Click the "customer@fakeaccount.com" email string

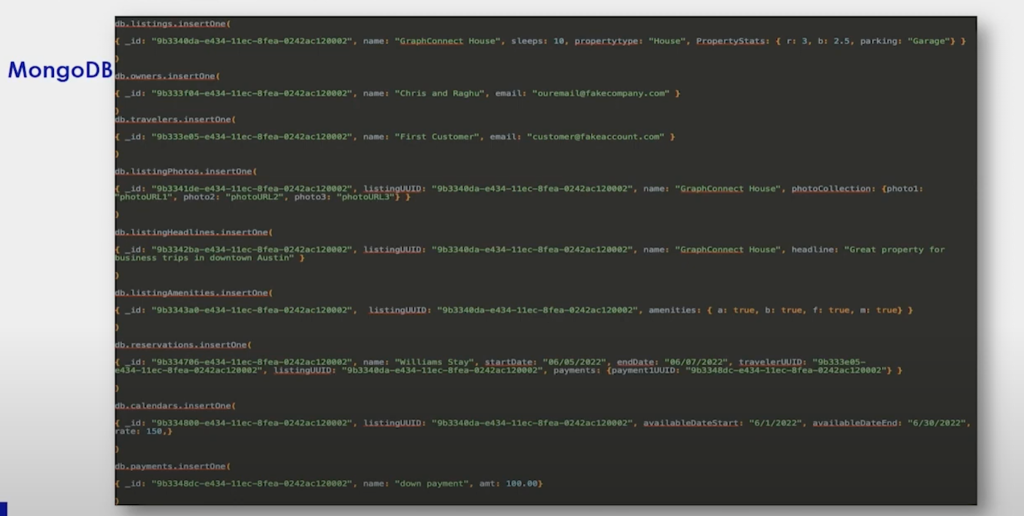[x=595, y=136]
